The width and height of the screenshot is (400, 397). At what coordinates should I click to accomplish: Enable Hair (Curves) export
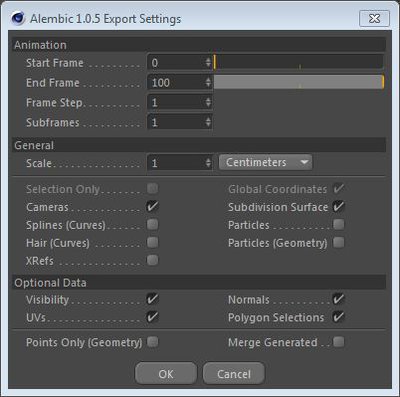tap(153, 242)
